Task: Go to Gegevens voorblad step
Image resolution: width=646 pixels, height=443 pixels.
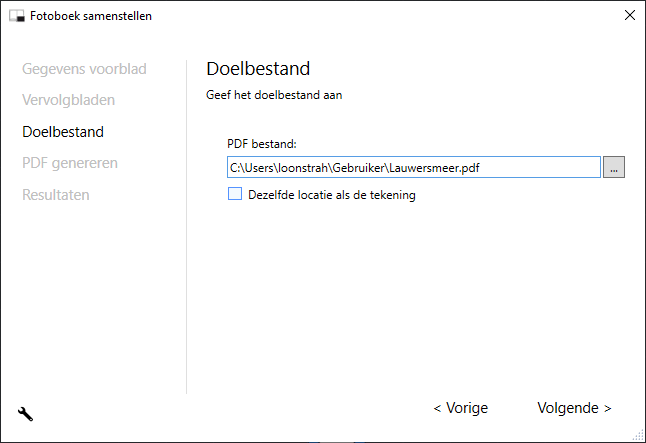Action: tap(84, 69)
